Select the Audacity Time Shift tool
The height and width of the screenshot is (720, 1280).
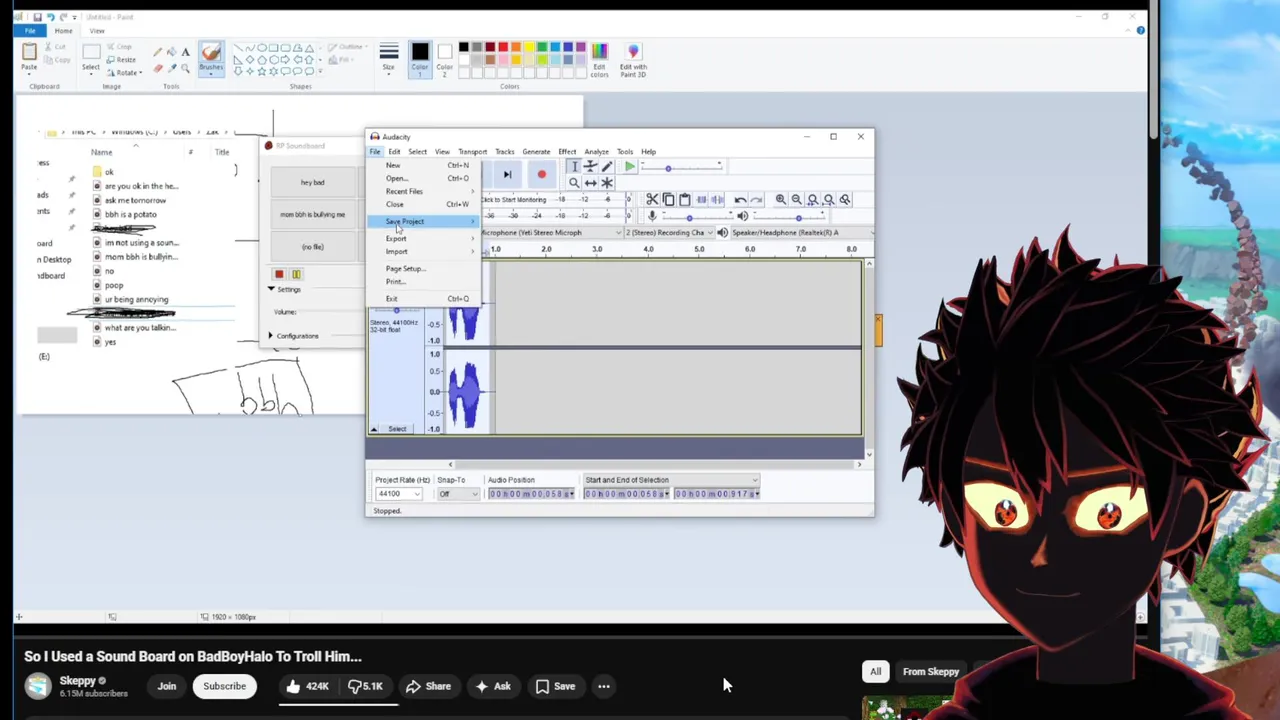point(590,183)
